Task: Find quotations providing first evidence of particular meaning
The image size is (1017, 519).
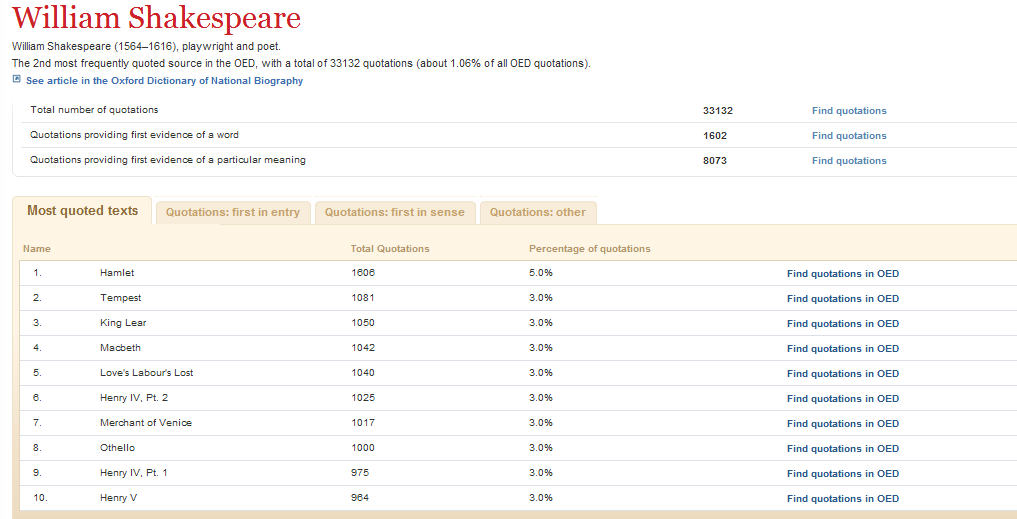Action: point(849,161)
